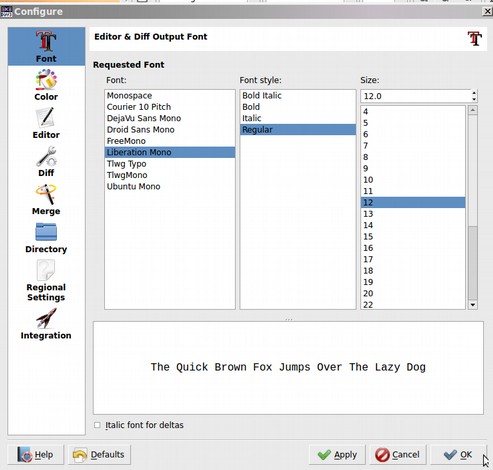Open the Editor settings page
Image resolution: width=493 pixels, height=470 pixels.
click(46, 123)
